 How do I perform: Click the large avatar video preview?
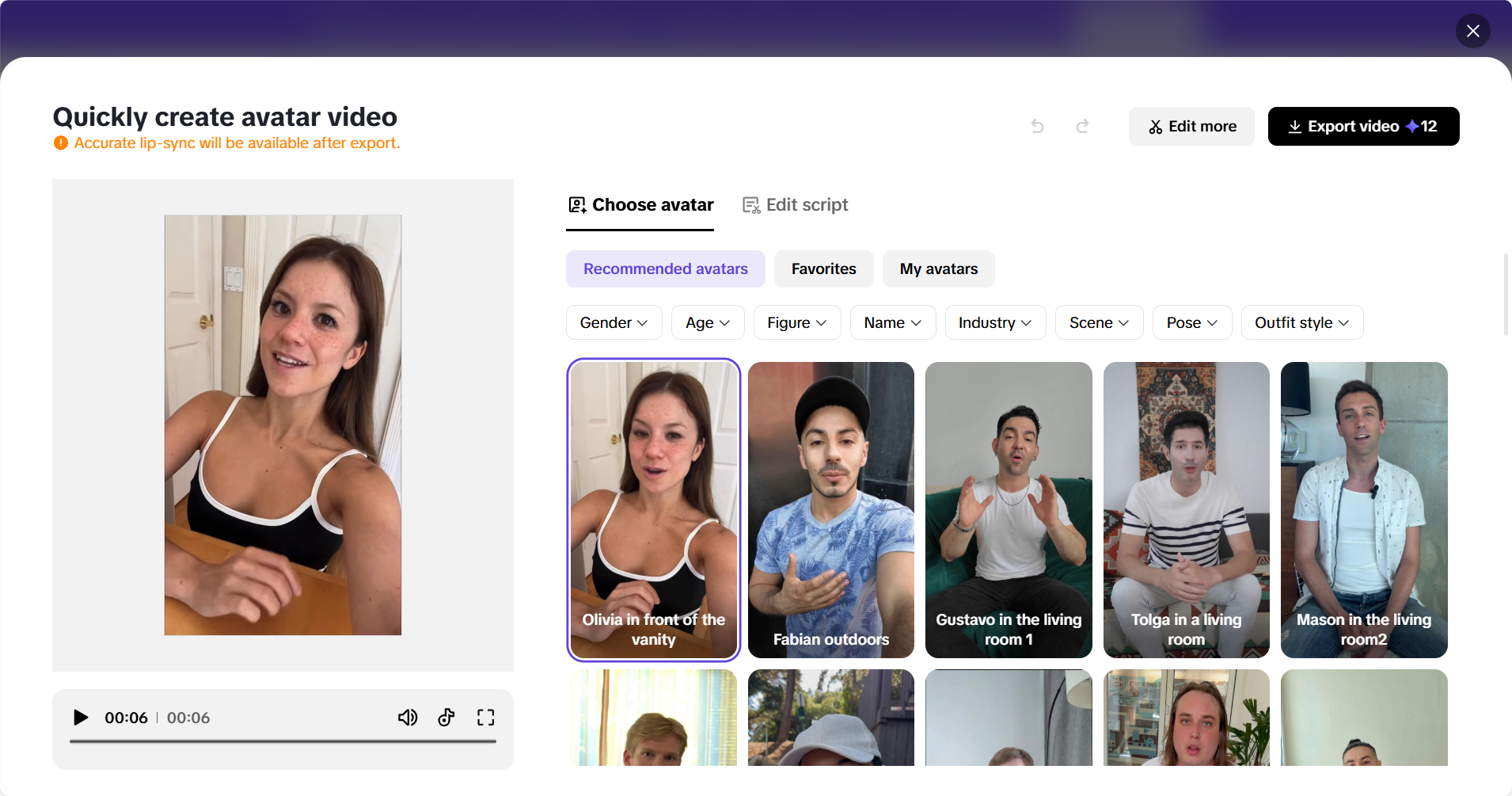point(283,425)
